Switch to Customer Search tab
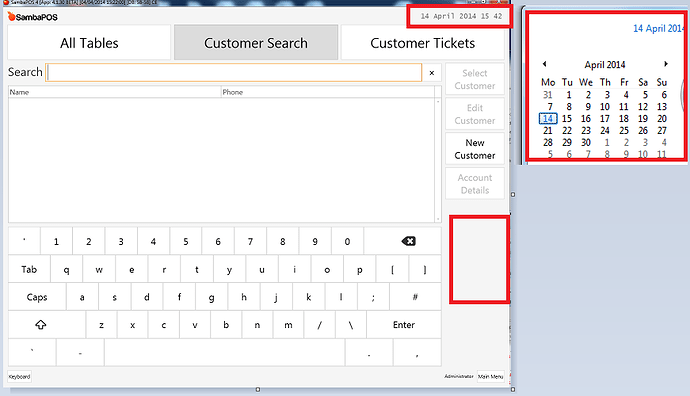The height and width of the screenshot is (396, 690). click(256, 43)
